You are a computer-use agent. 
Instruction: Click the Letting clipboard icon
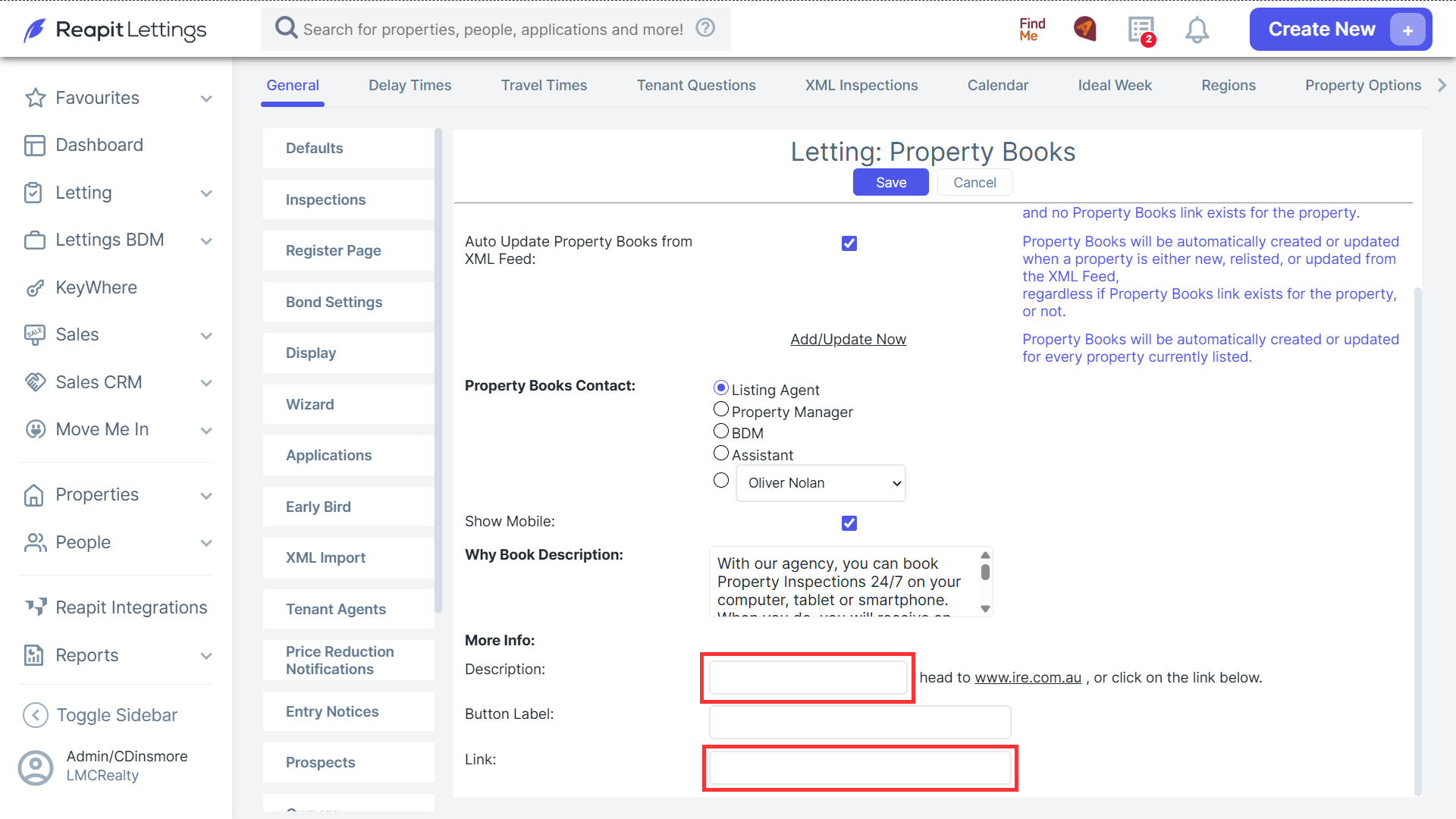pyautogui.click(x=33, y=193)
